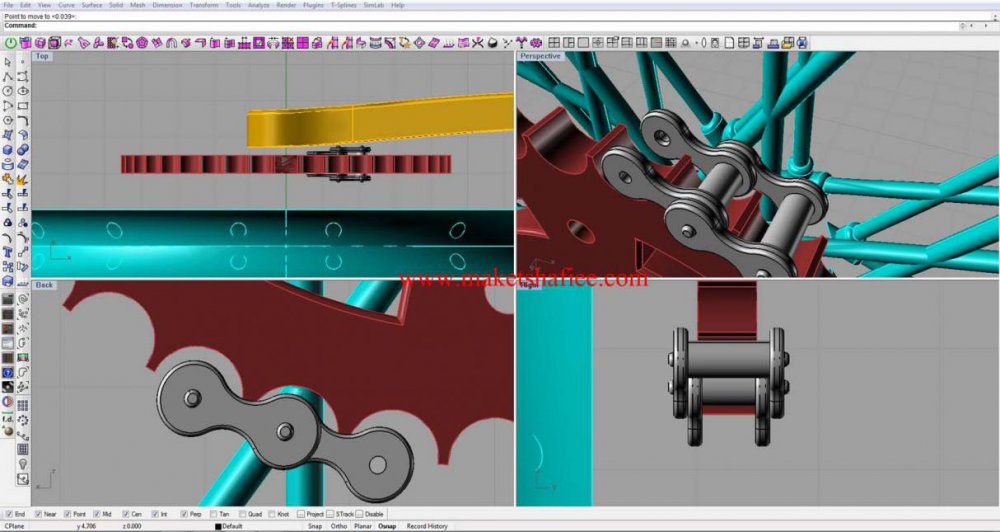
Task: Open the Back viewport title menu
Action: pyautogui.click(x=43, y=285)
